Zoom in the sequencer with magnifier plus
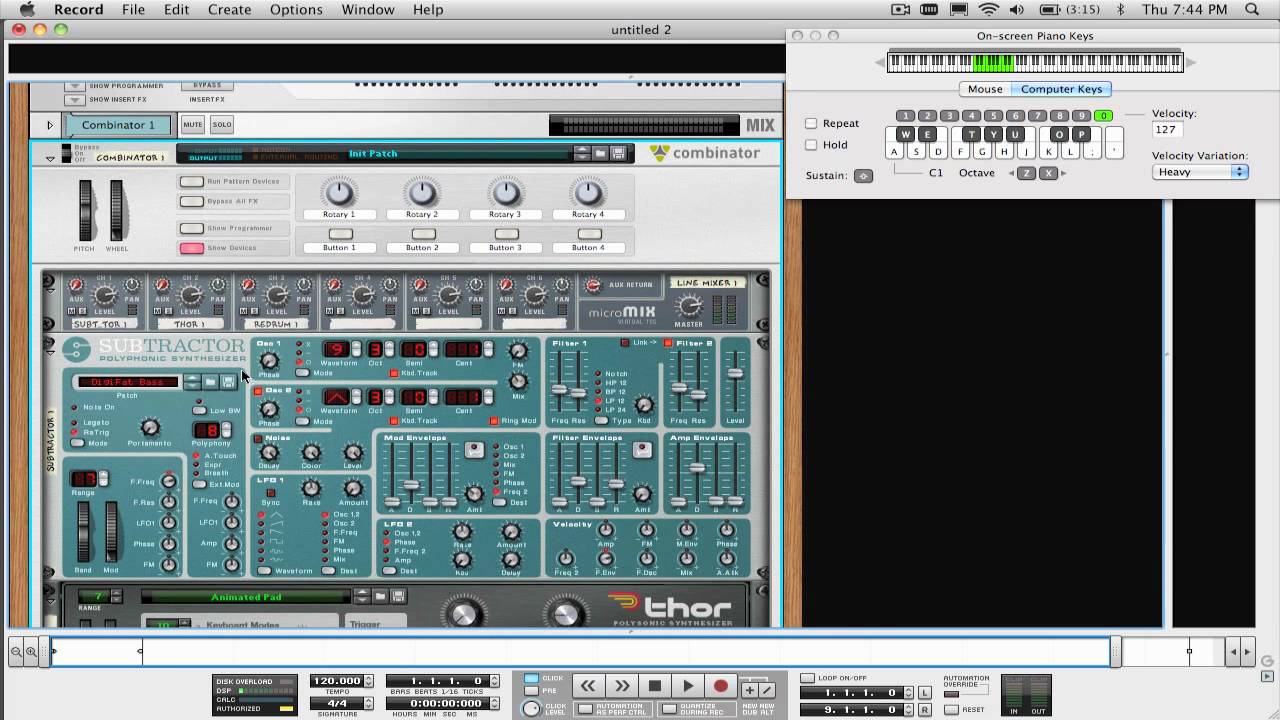 [x=32, y=652]
